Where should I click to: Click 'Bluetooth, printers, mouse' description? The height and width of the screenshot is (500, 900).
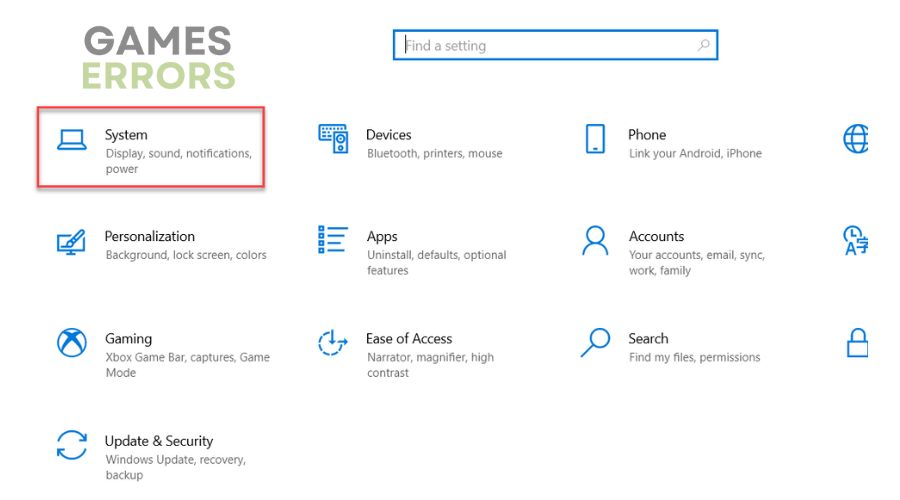coord(435,153)
